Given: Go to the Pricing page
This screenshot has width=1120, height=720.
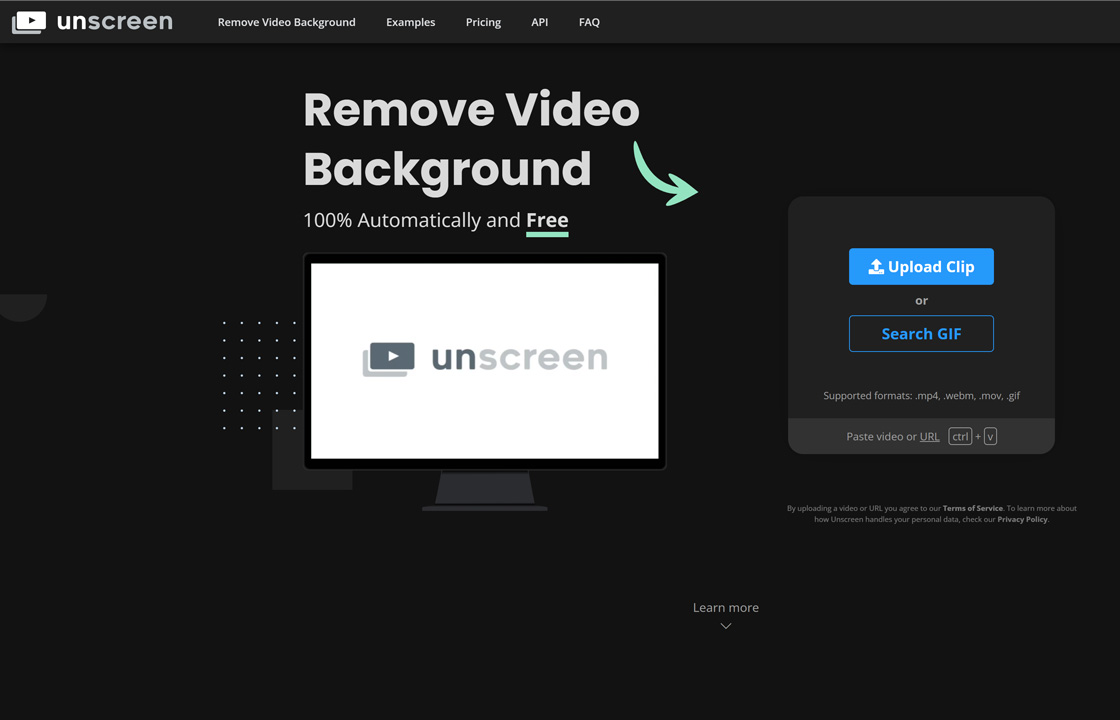Looking at the screenshot, I should pos(484,22).
